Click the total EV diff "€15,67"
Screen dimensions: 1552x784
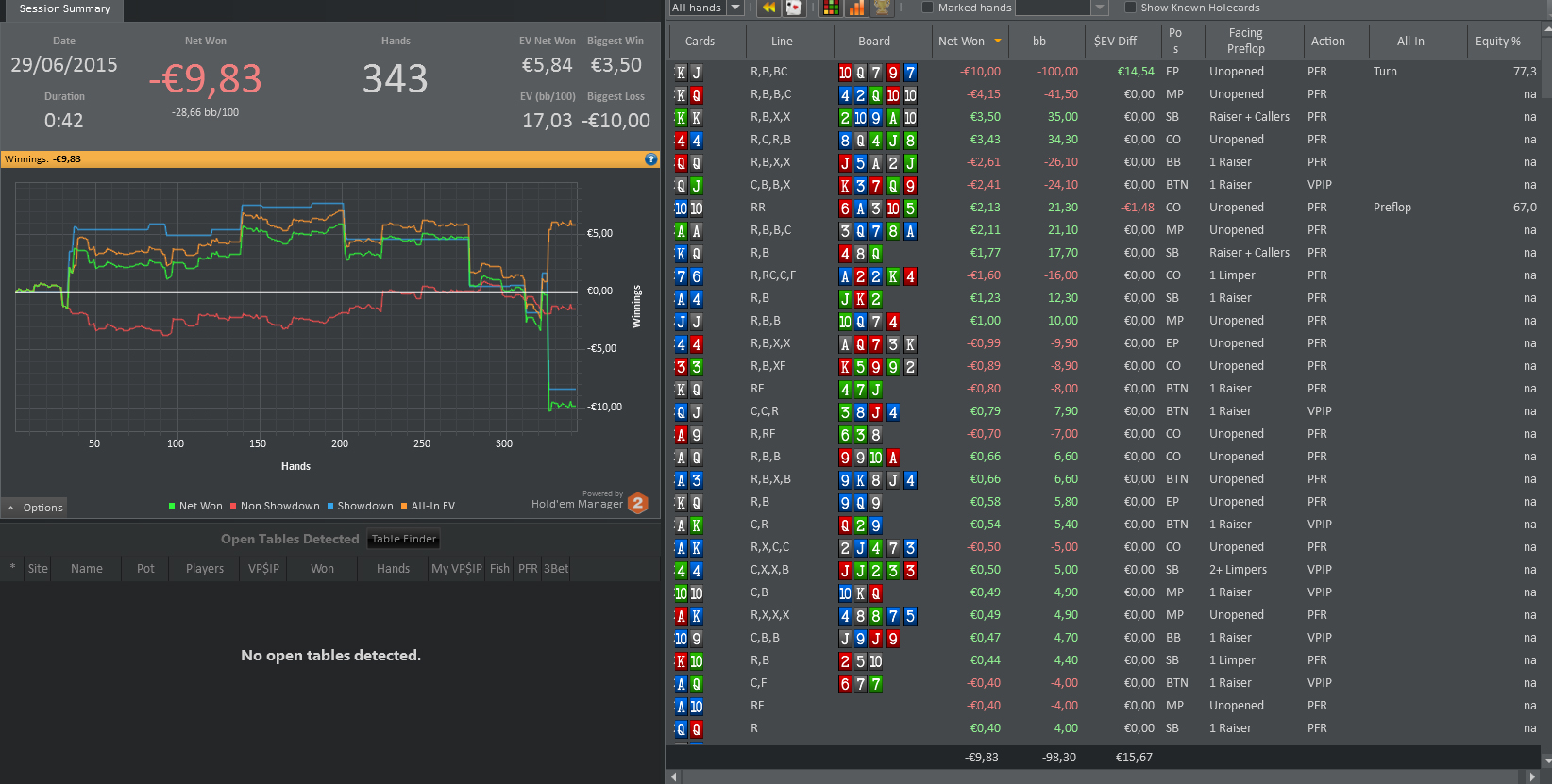(1134, 758)
